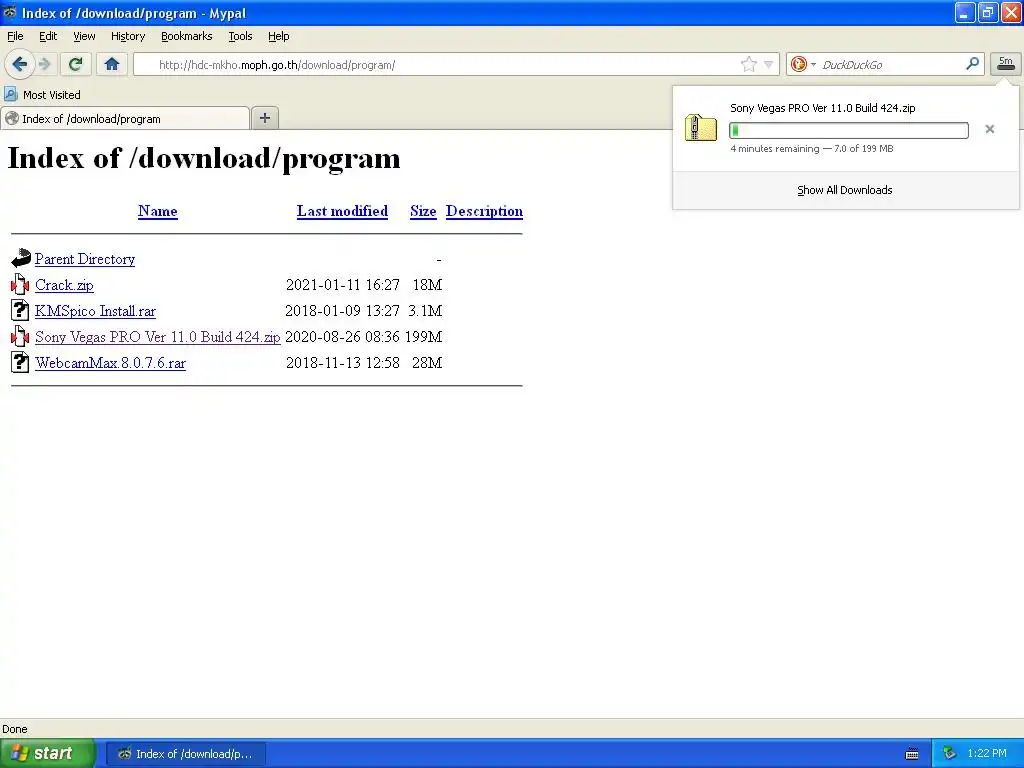1024x768 pixels.
Task: Click the zip file icon in downloads panel
Action: pyautogui.click(x=700, y=127)
